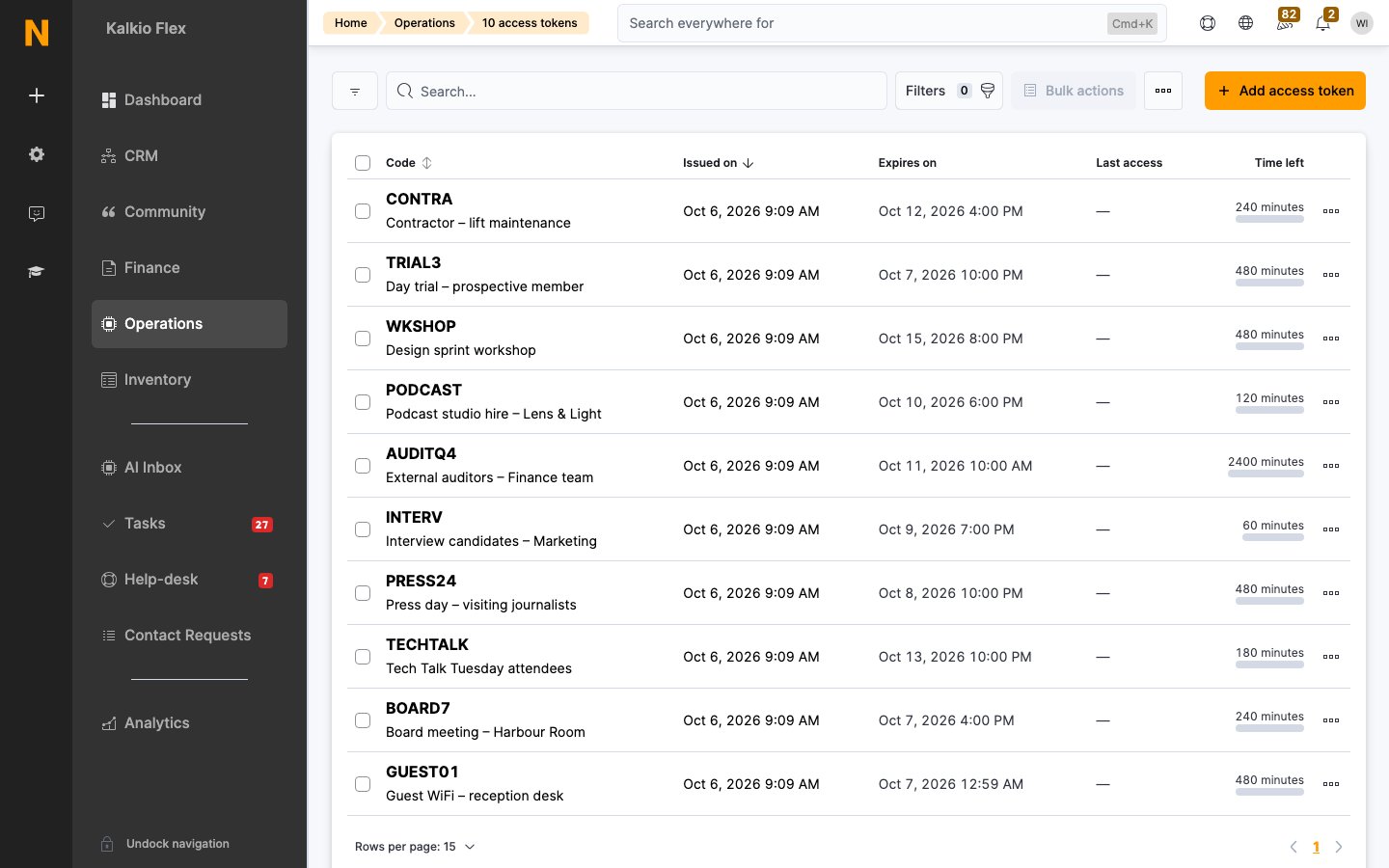This screenshot has width=1389, height=868.
Task: Open settings gear in left rail
Action: point(37,154)
